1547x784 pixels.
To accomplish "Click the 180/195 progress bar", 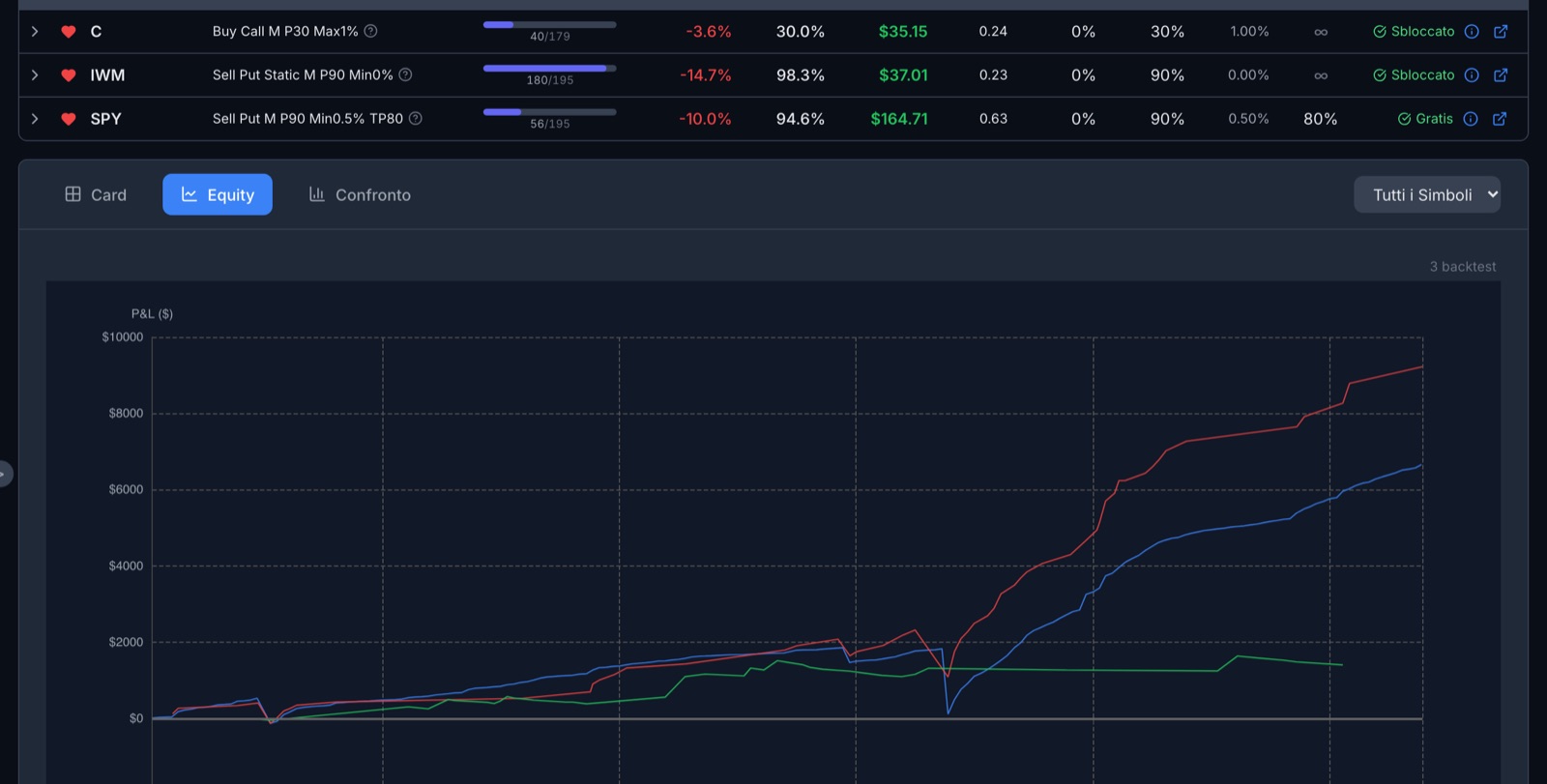I will (549, 68).
